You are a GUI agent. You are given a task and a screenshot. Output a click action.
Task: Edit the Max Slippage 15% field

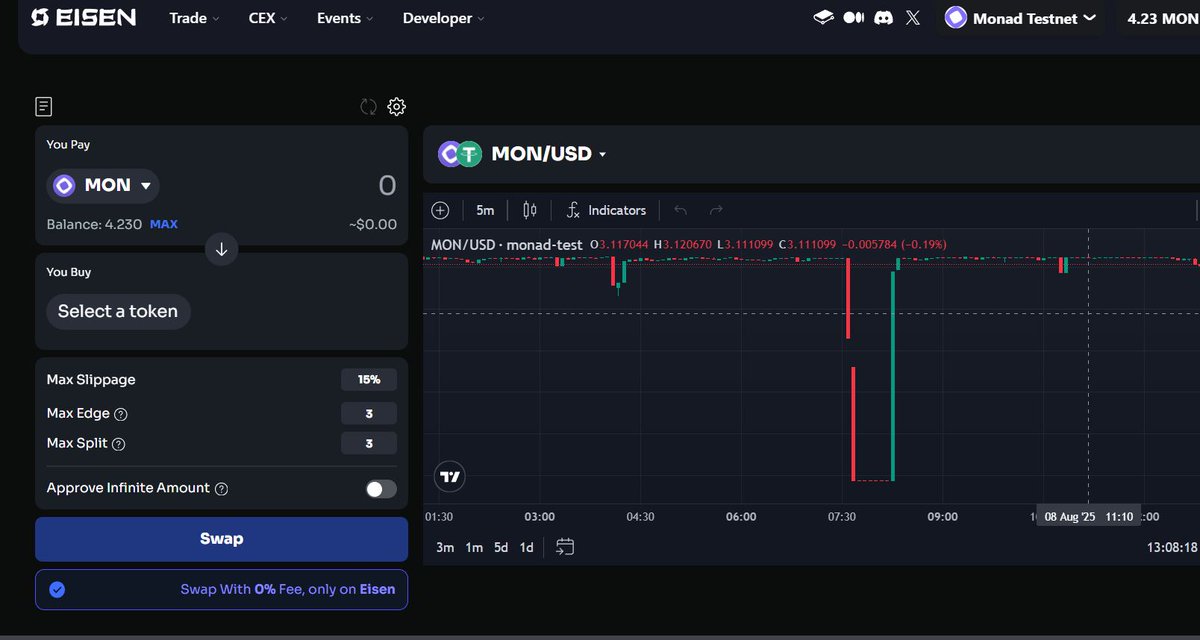tap(369, 380)
